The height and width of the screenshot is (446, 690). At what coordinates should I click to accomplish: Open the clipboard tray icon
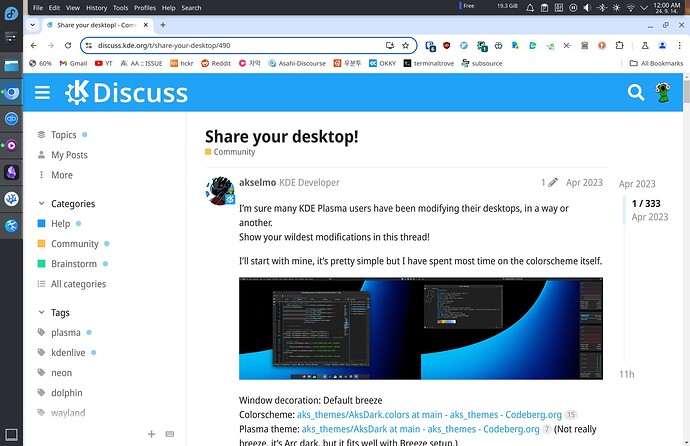[544, 7]
